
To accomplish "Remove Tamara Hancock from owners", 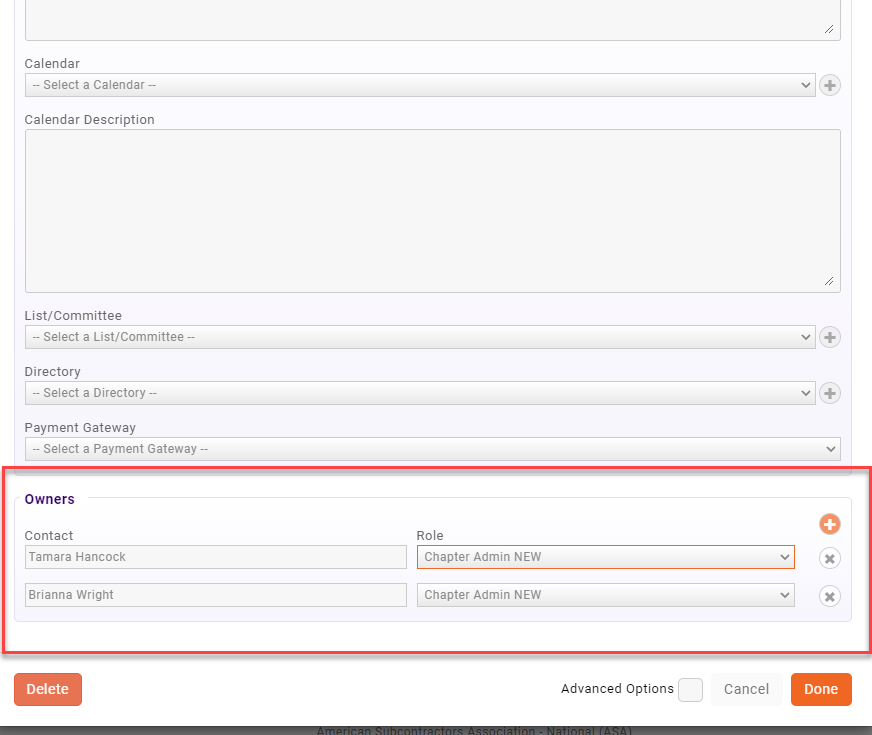I will (x=829, y=558).
